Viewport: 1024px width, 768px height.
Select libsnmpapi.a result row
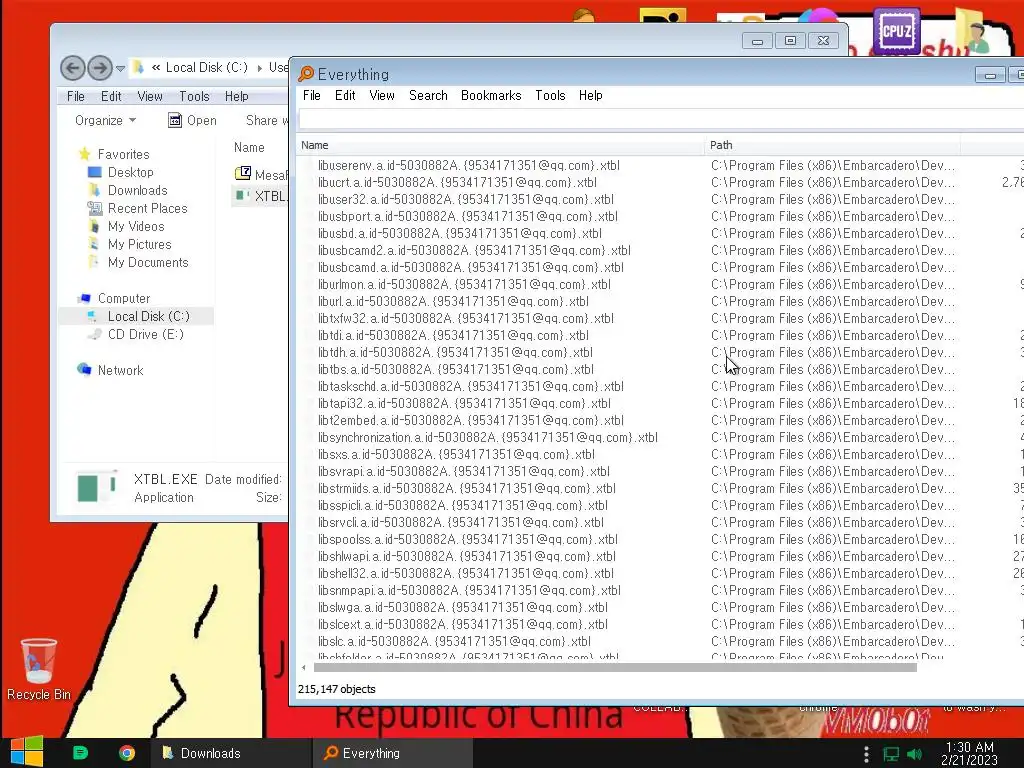coord(469,590)
